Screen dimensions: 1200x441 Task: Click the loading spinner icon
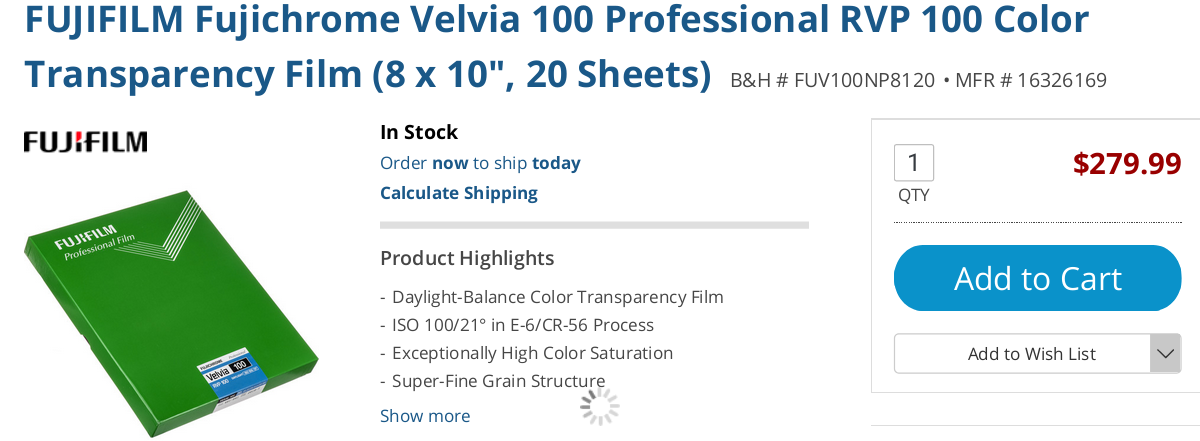click(599, 406)
